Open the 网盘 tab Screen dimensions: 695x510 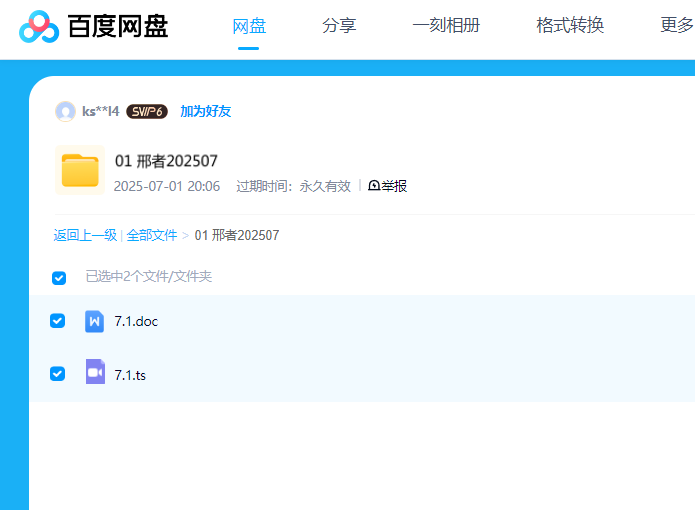click(249, 26)
